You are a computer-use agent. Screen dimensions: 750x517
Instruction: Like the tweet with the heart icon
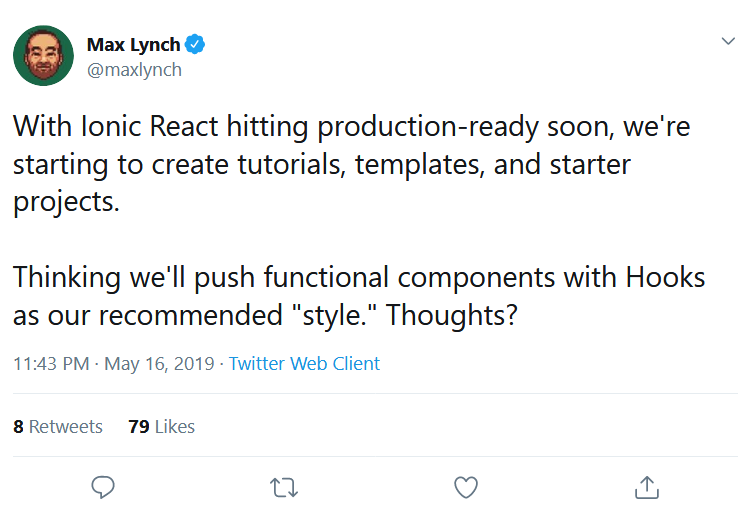click(x=465, y=487)
